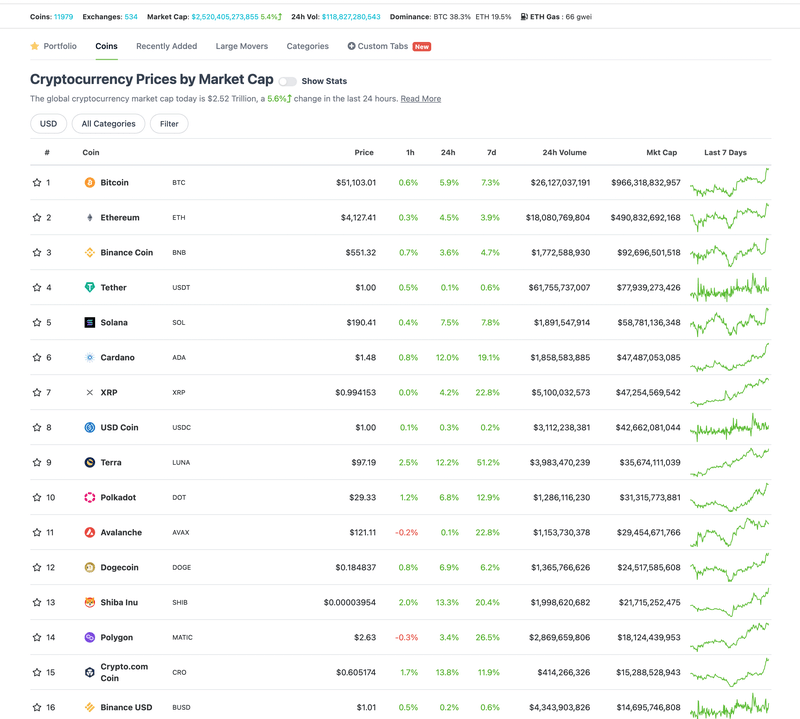Sort the table by Mkt Cap column
800x719 pixels.
[661, 153]
